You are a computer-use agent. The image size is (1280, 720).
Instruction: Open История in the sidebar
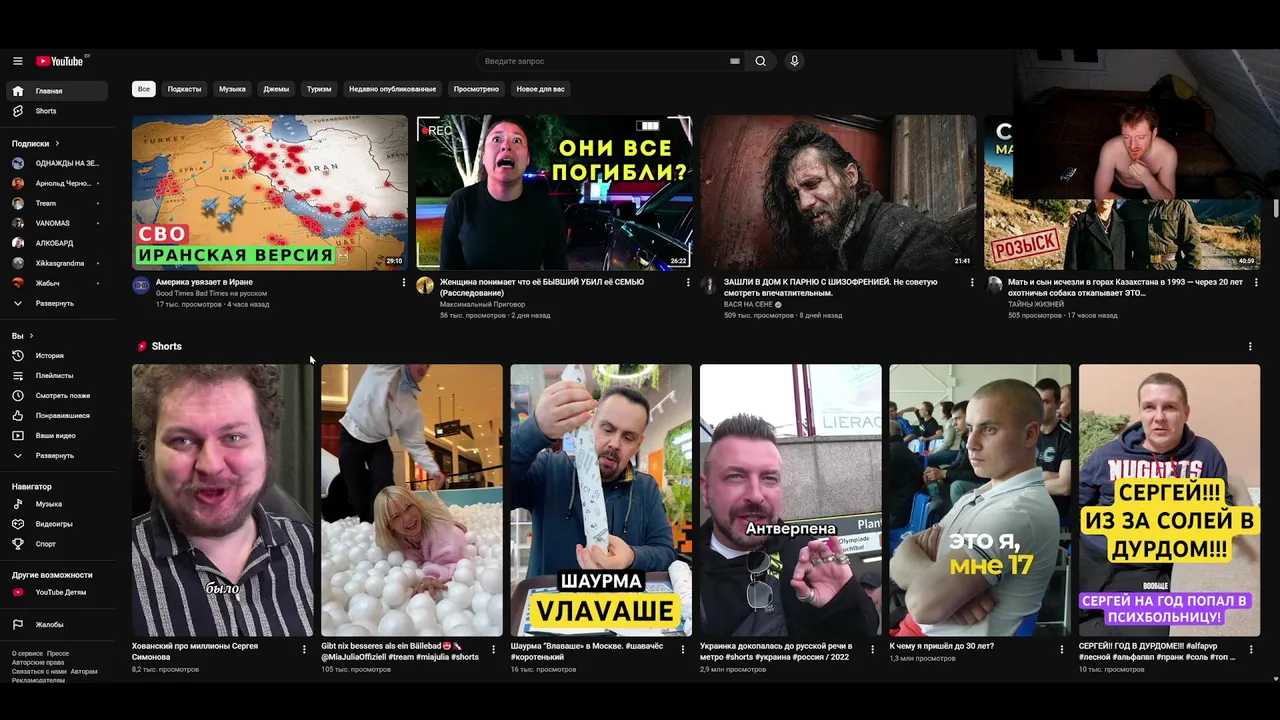pyautogui.click(x=57, y=356)
